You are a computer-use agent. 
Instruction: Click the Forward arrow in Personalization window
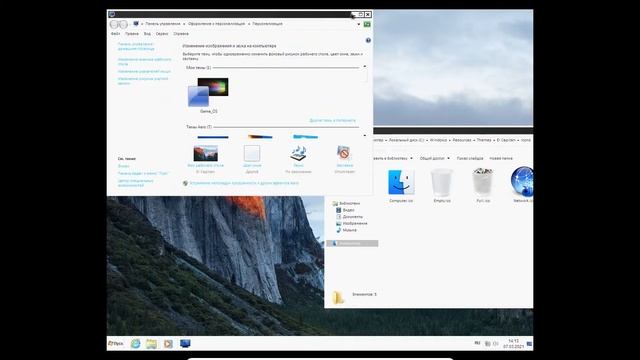click(x=123, y=24)
